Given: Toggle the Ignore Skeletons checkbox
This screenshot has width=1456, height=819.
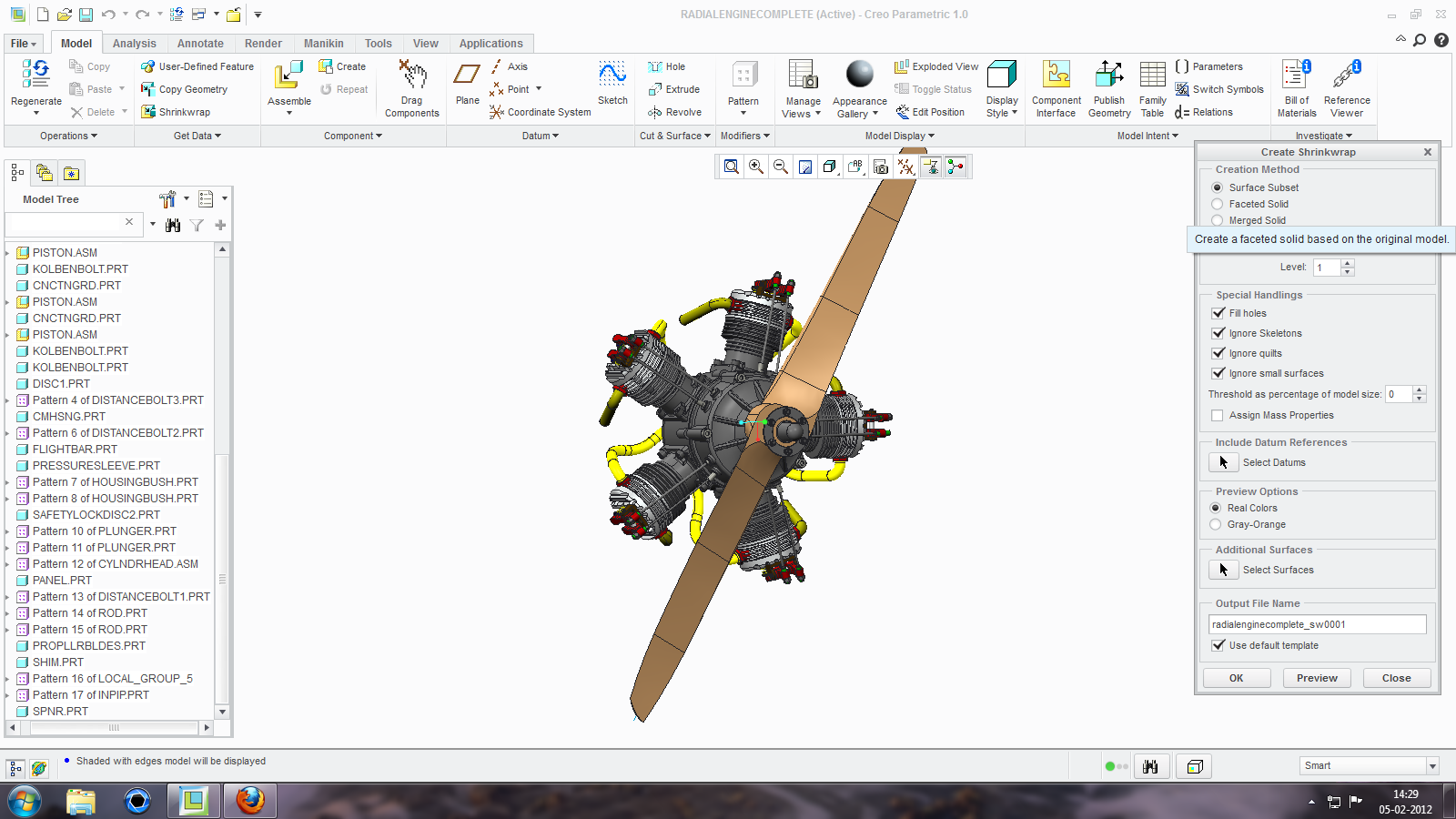Looking at the screenshot, I should click(x=1218, y=333).
